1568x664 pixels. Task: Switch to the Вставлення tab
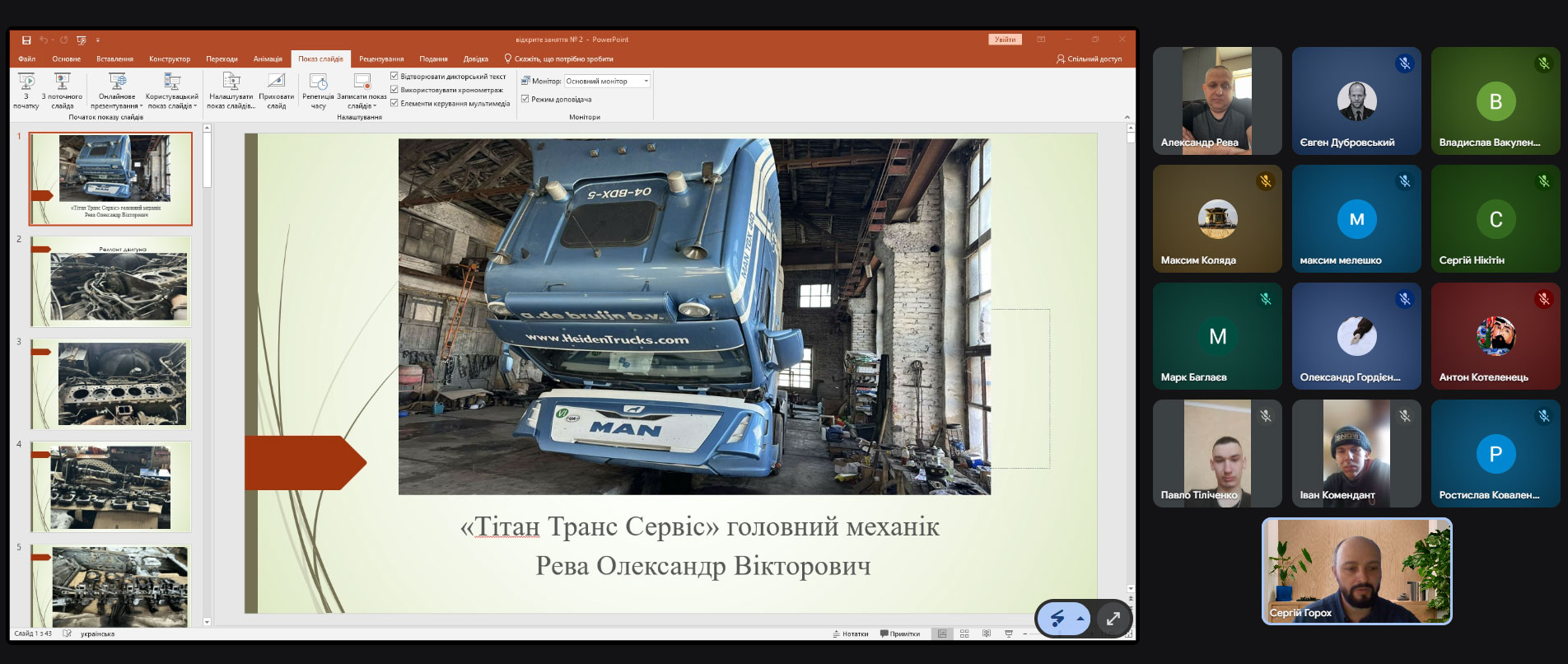[x=114, y=59]
